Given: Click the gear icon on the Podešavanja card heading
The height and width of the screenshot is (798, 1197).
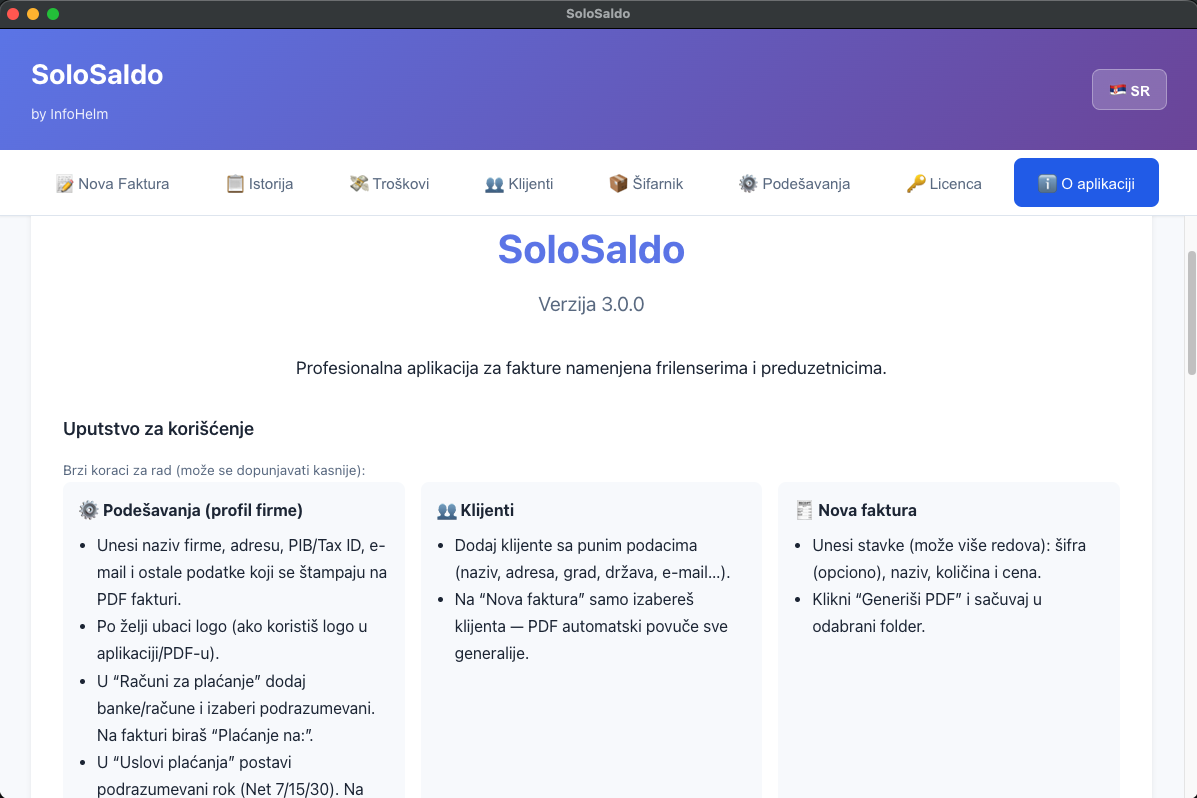Looking at the screenshot, I should (x=88, y=509).
